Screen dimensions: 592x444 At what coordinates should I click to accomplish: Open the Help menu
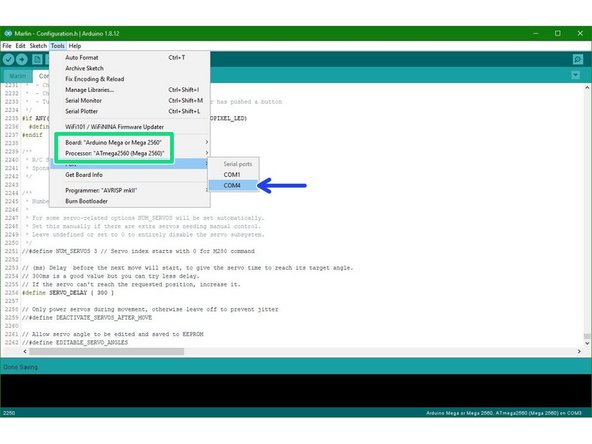click(x=75, y=46)
